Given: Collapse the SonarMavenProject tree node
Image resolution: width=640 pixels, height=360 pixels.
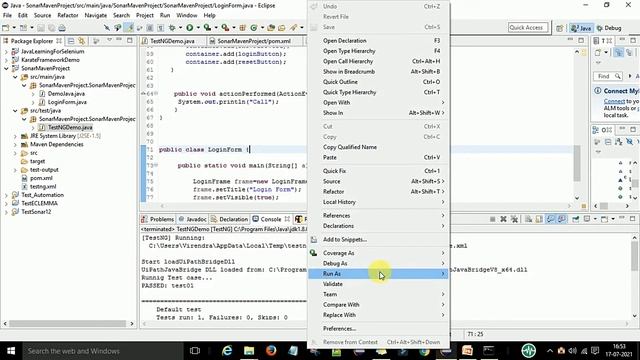Looking at the screenshot, I should [6, 69].
